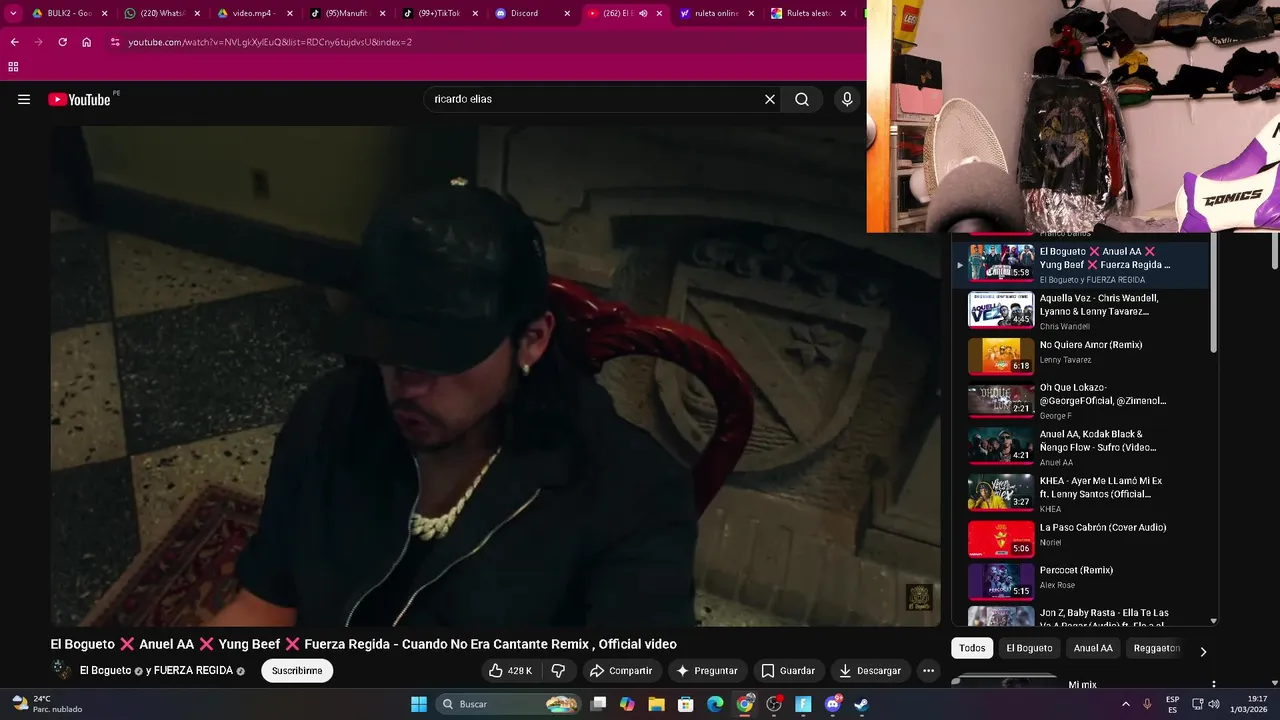Click the Descargar download button
This screenshot has width=1280, height=720.
pos(870,670)
